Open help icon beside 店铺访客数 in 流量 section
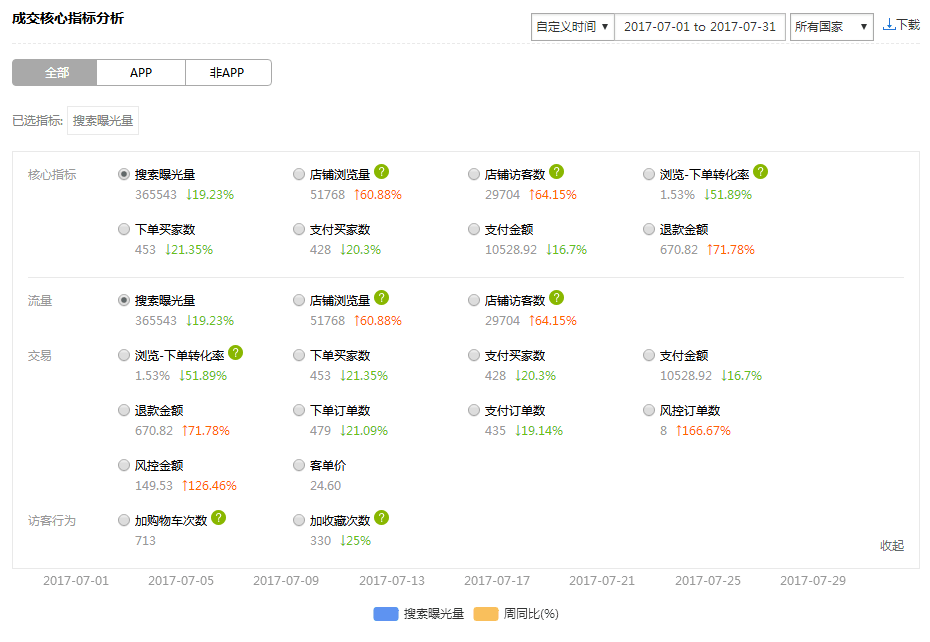The width and height of the screenshot is (930, 642). pos(556,297)
